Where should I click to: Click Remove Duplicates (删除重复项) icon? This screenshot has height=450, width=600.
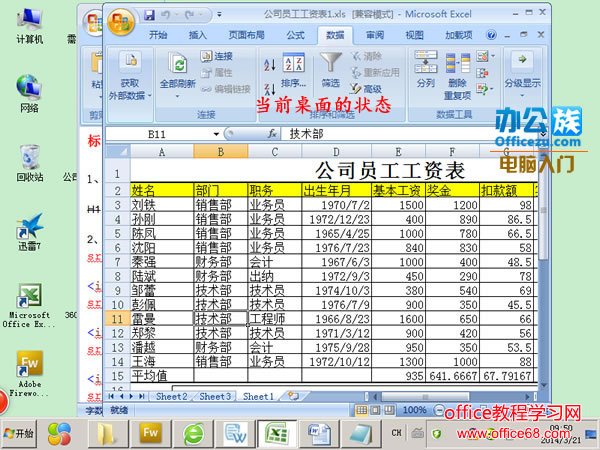coord(458,63)
